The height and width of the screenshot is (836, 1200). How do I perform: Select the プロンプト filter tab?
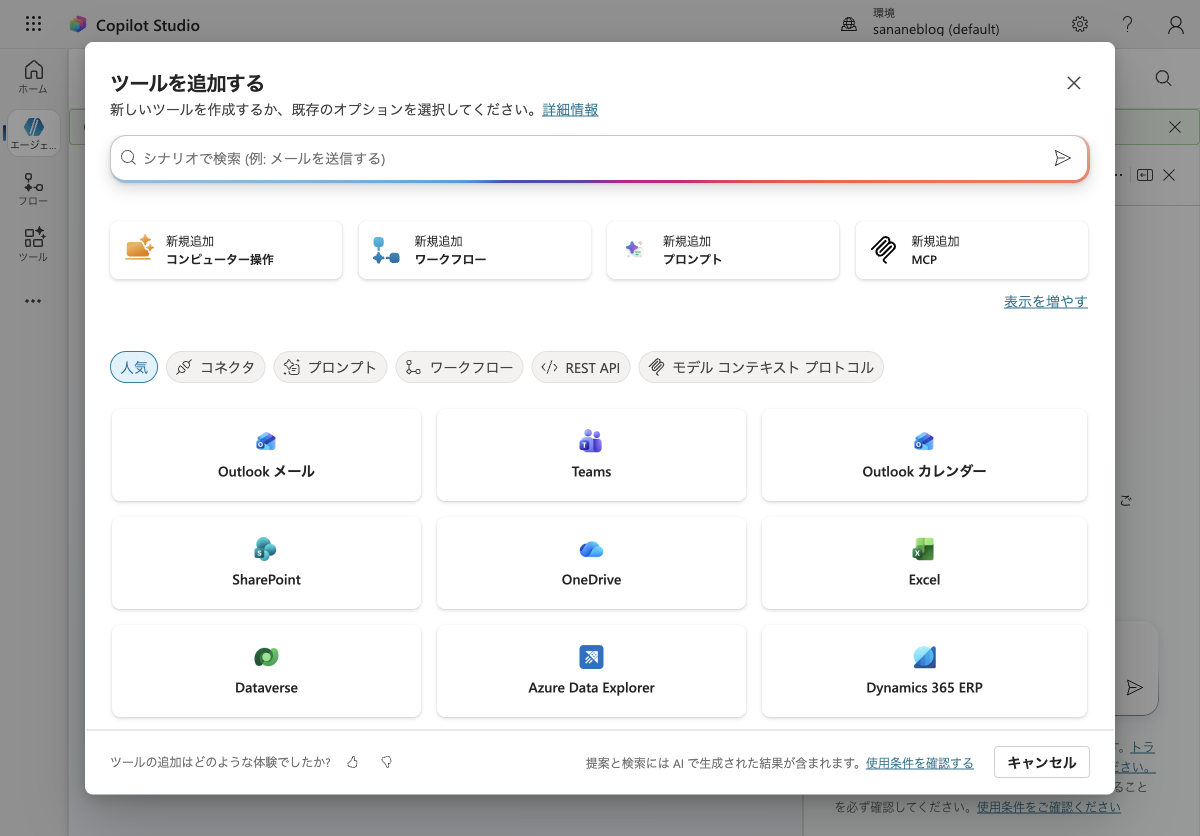pyautogui.click(x=330, y=367)
